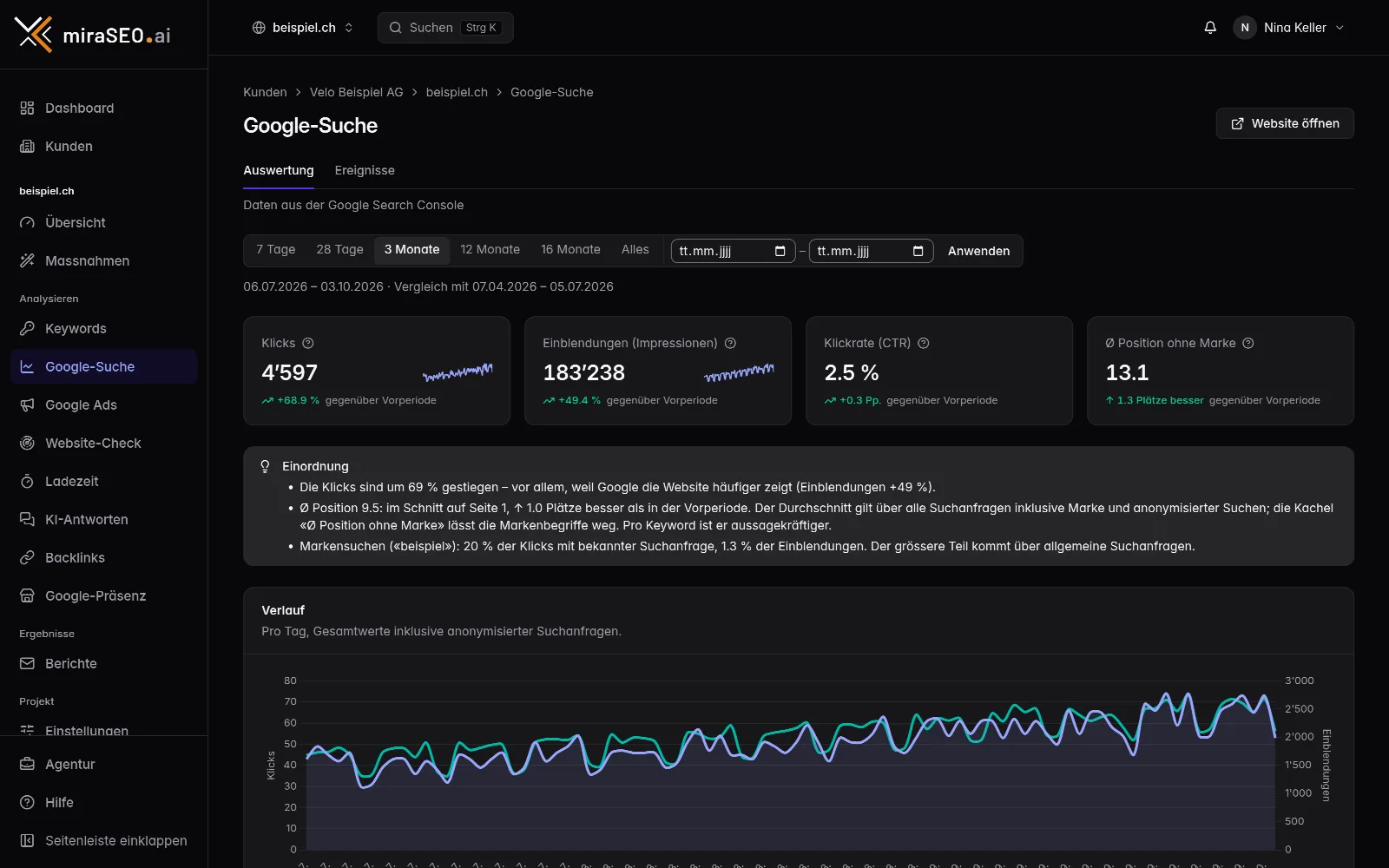Select the 16 Monate range
The image size is (1389, 868).
(x=570, y=250)
